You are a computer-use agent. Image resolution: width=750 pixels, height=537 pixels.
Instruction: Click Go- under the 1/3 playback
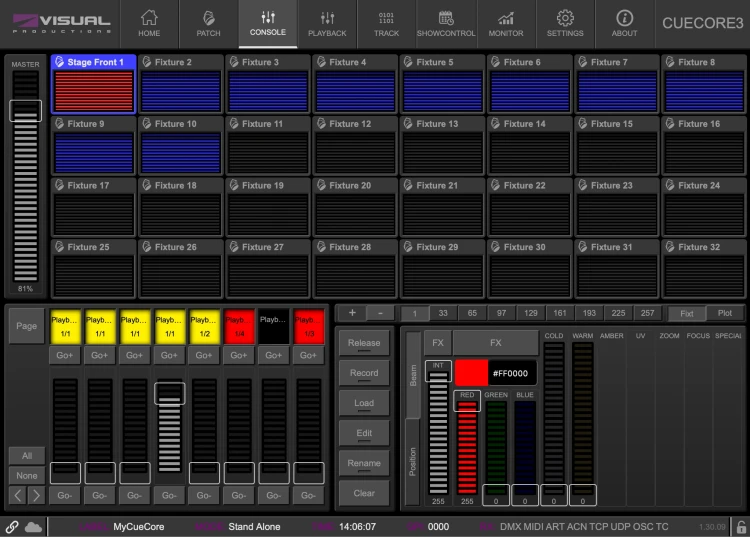pos(309,495)
